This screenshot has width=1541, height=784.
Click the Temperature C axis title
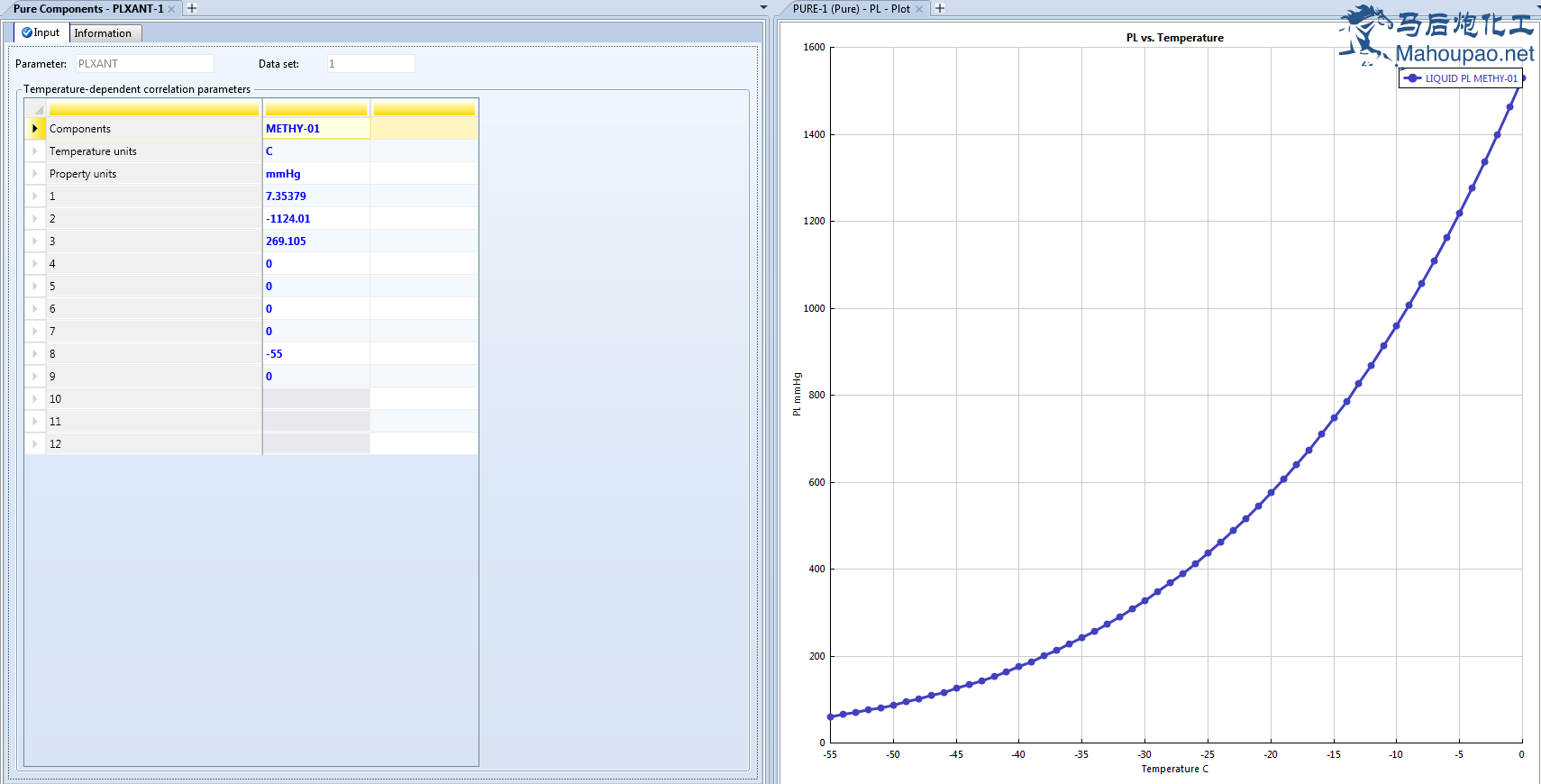click(1175, 769)
